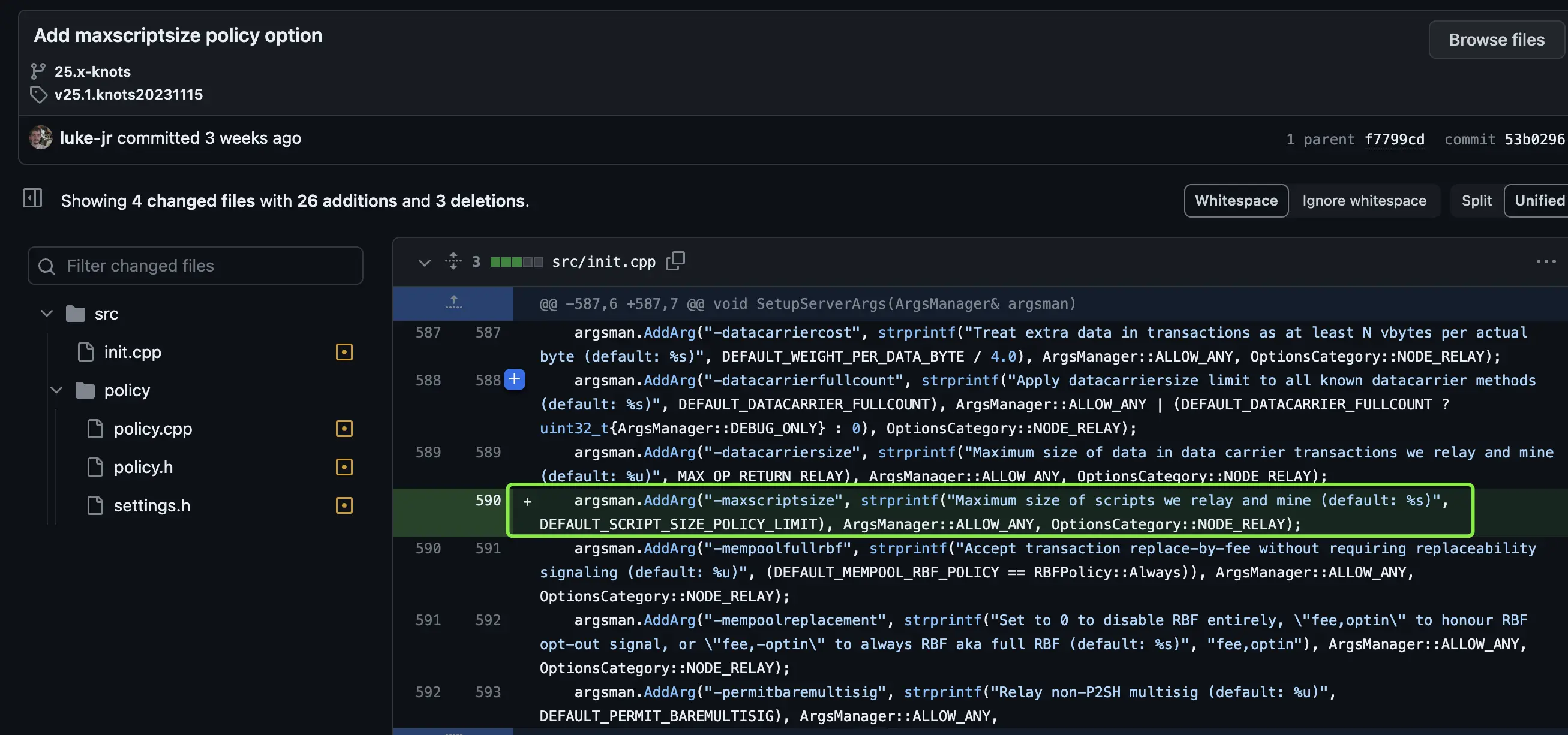
Task: Open policy.h in the file tree
Action: point(143,466)
